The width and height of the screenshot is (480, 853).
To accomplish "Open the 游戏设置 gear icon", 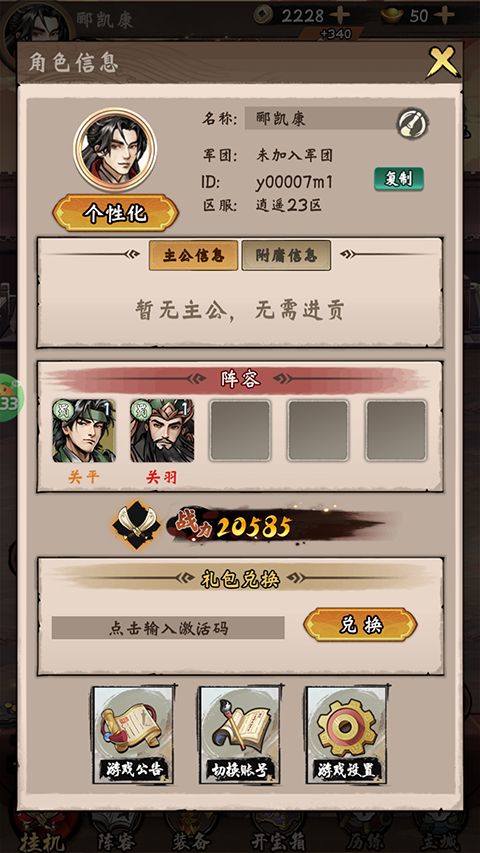I will (347, 734).
